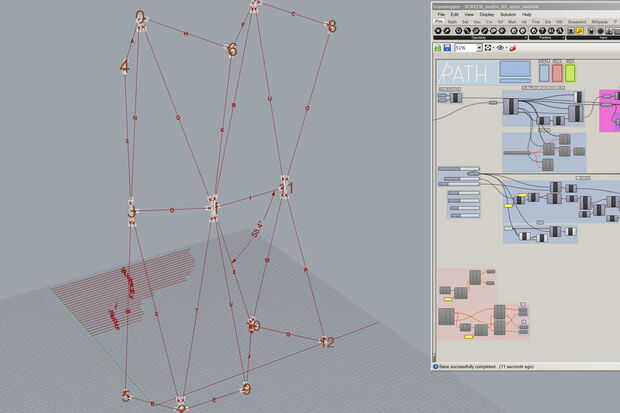Open the arrow beside the preview eye icon
Image resolution: width=620 pixels, height=413 pixels.
point(507,48)
